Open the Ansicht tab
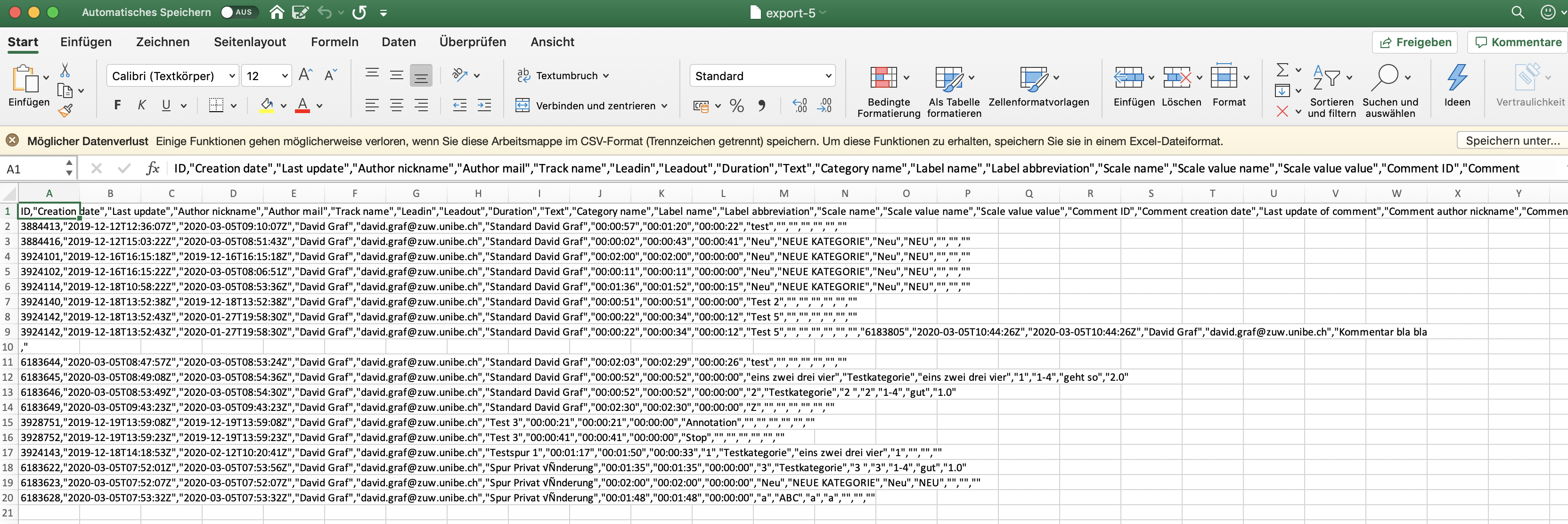 click(552, 42)
